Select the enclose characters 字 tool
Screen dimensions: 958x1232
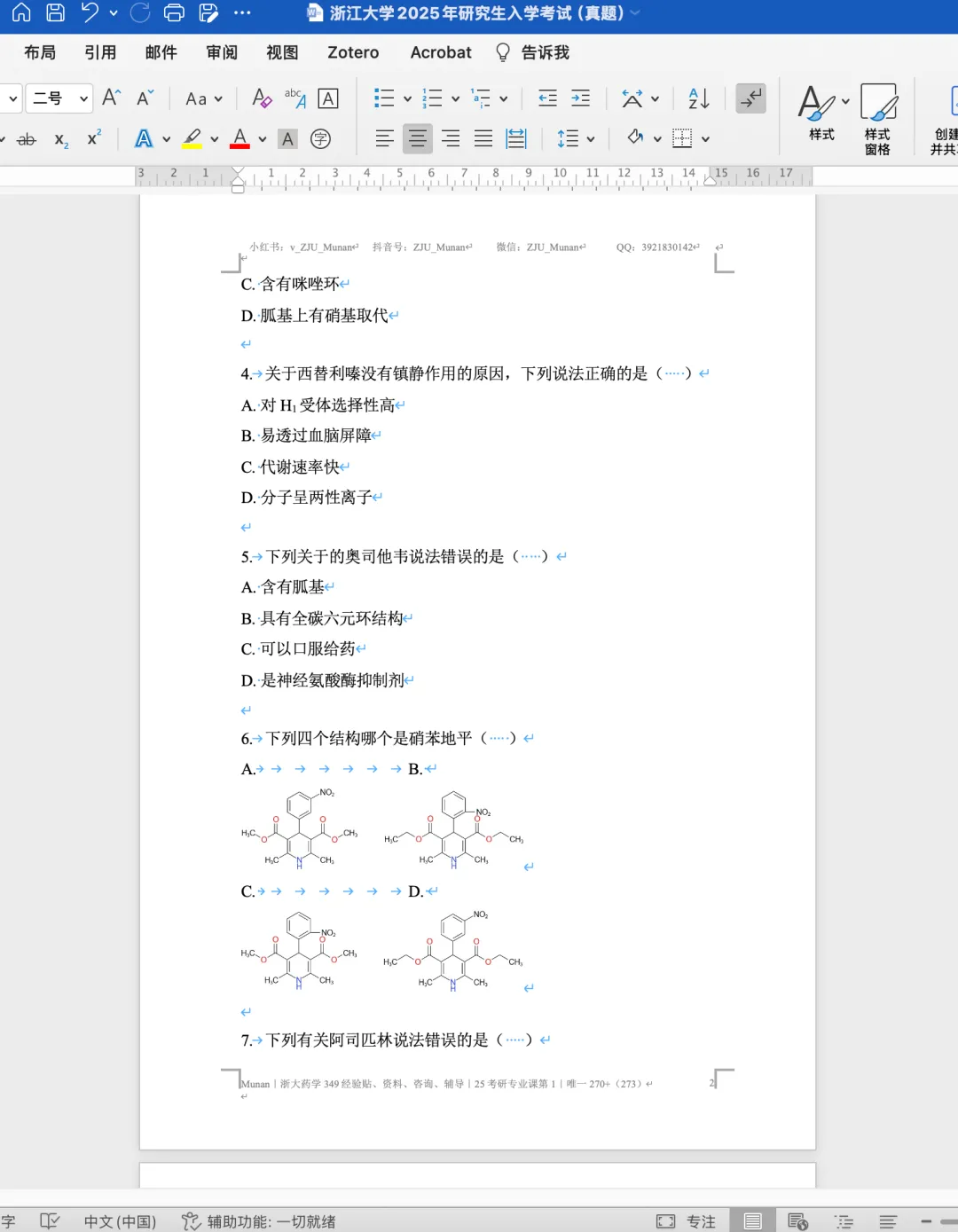pyautogui.click(x=321, y=138)
